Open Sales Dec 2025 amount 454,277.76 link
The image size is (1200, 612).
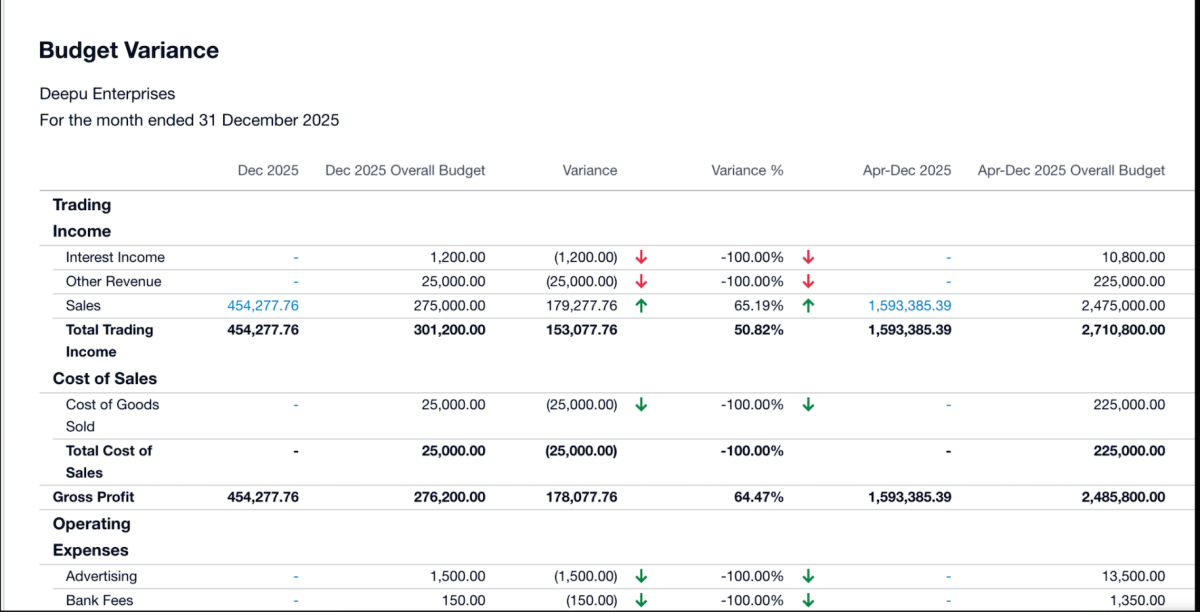coord(263,306)
